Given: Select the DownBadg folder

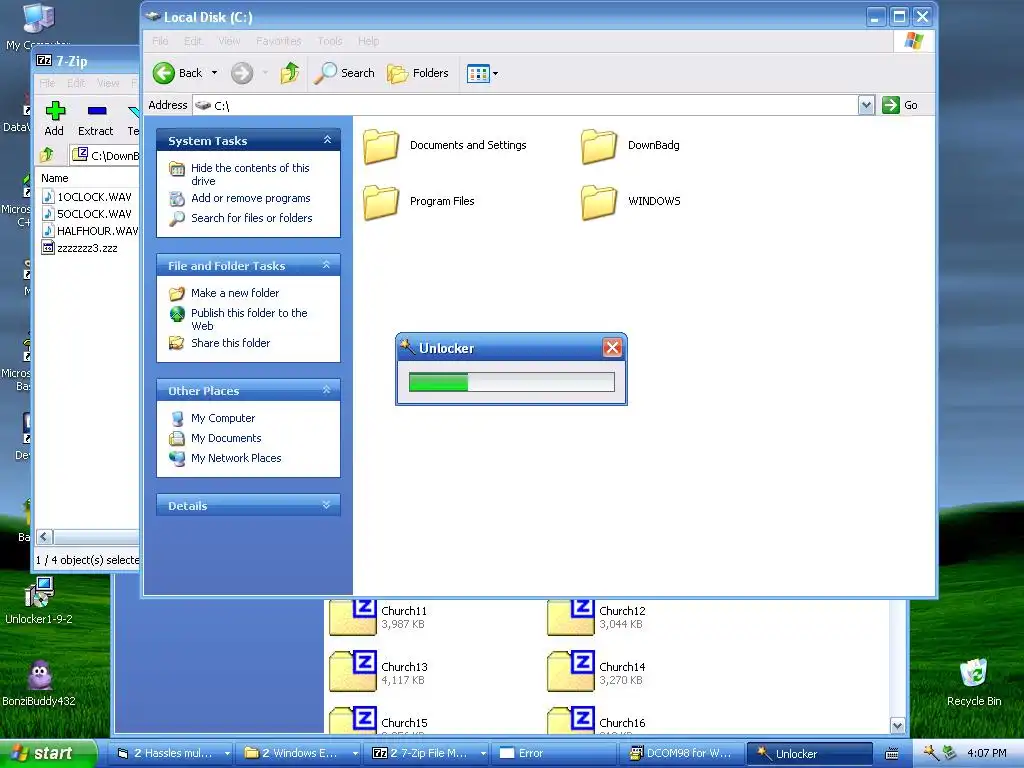Looking at the screenshot, I should click(x=630, y=146).
